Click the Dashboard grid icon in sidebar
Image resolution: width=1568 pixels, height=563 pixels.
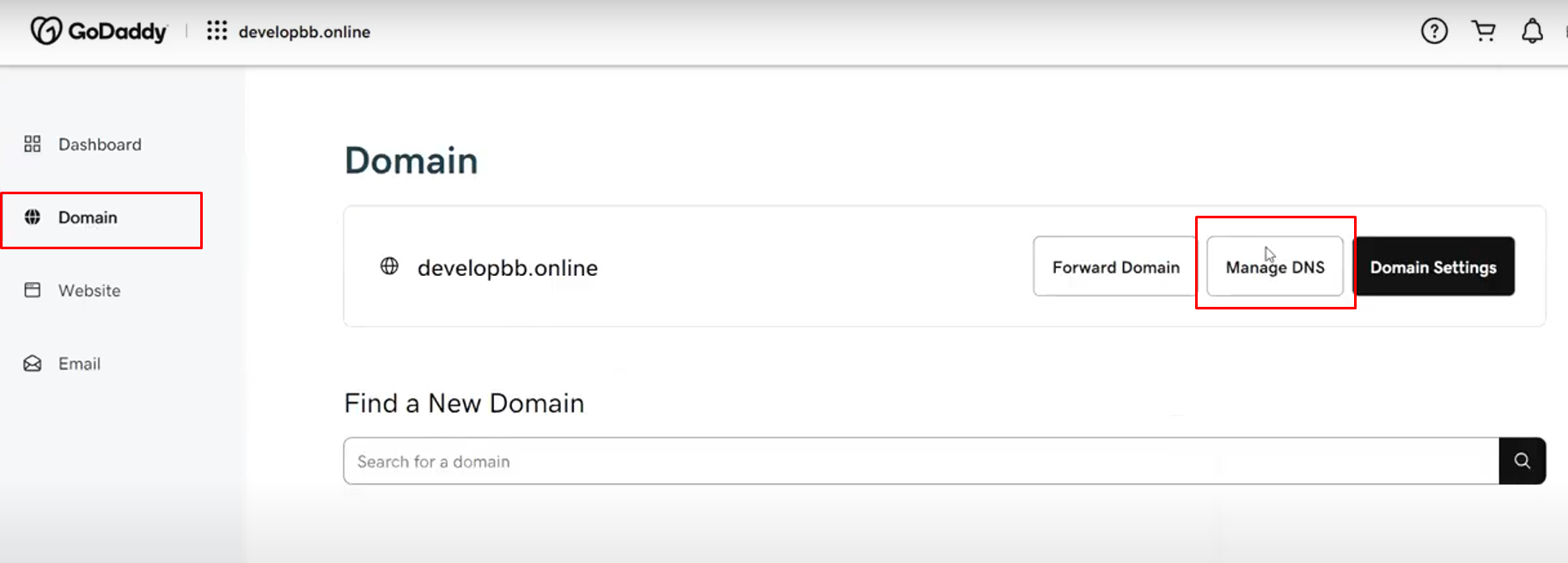pos(33,144)
